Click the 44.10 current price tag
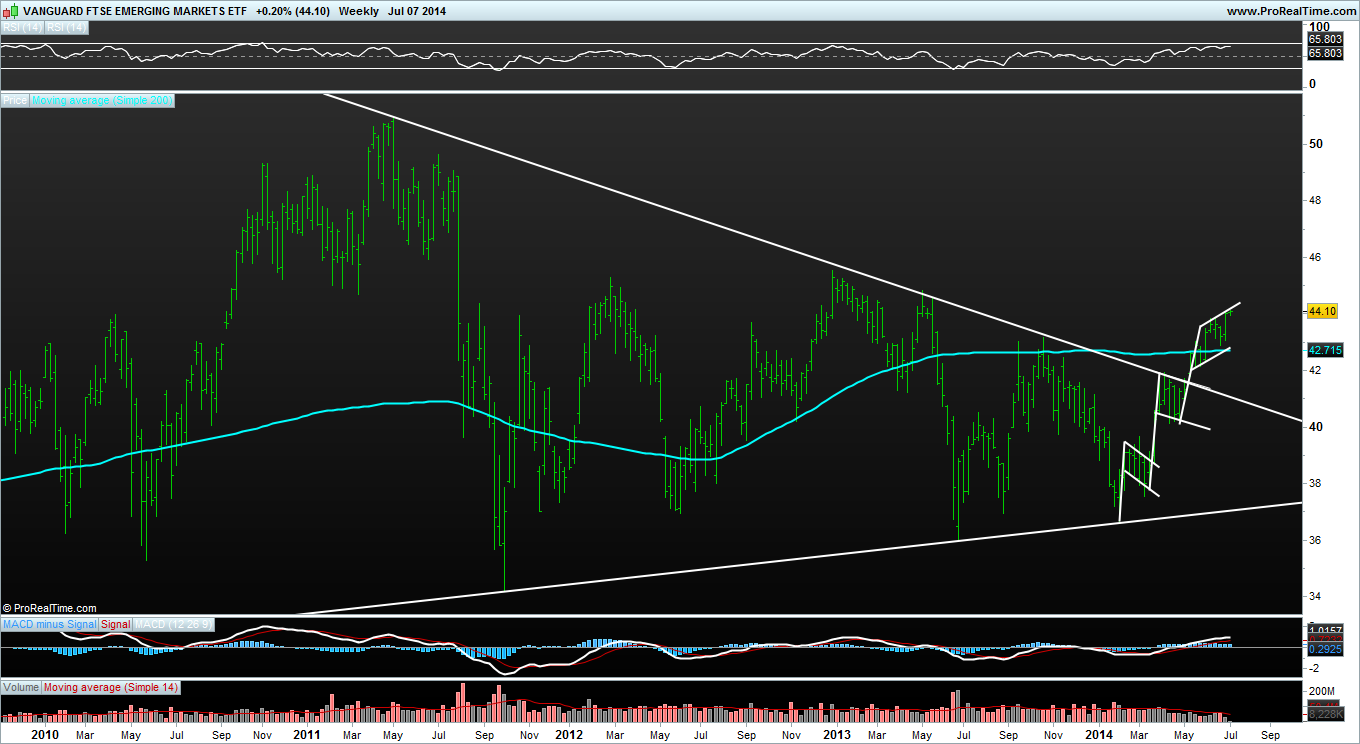The width and height of the screenshot is (1360, 744). tap(1322, 312)
